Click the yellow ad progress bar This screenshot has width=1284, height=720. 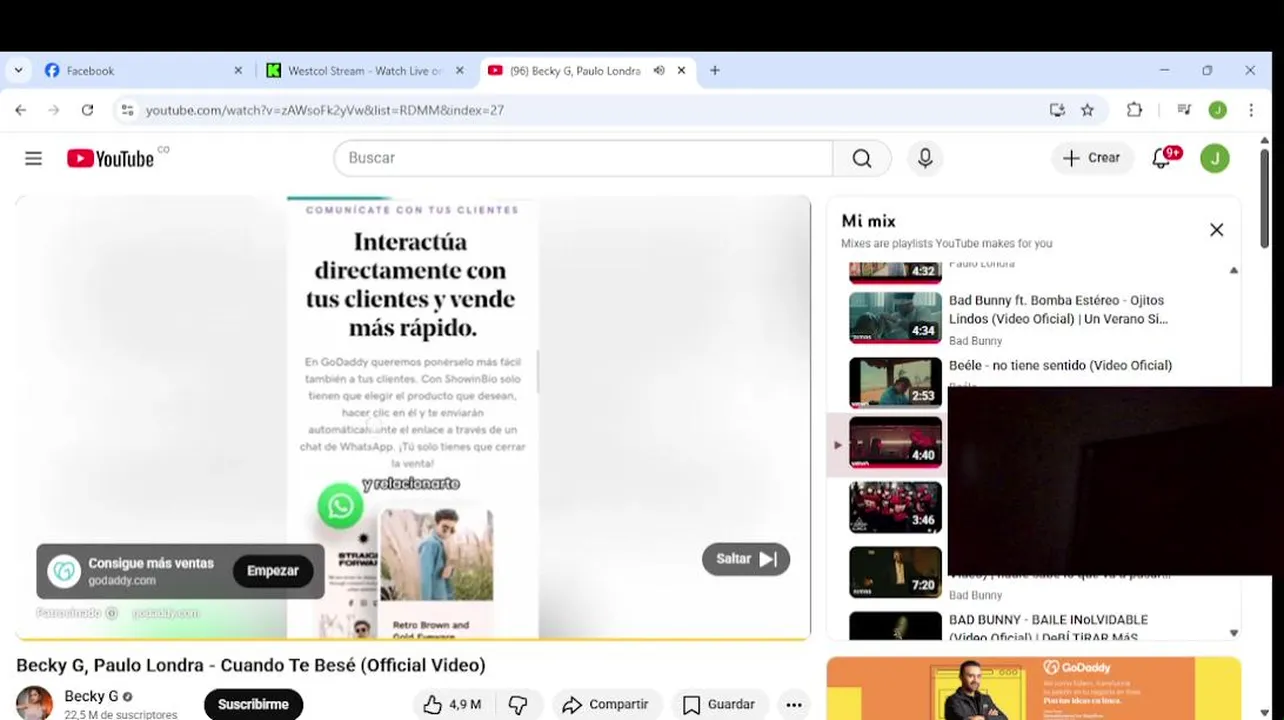click(x=413, y=638)
